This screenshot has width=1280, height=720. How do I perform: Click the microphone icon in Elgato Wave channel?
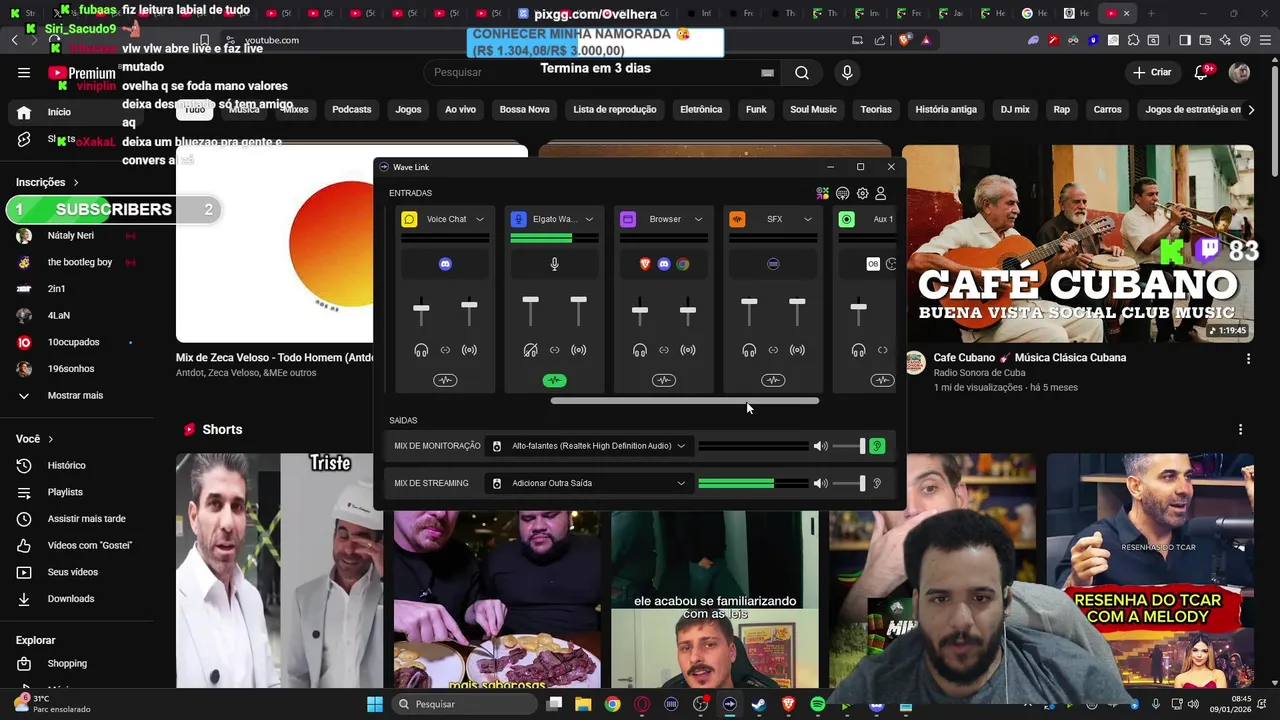[x=555, y=264]
